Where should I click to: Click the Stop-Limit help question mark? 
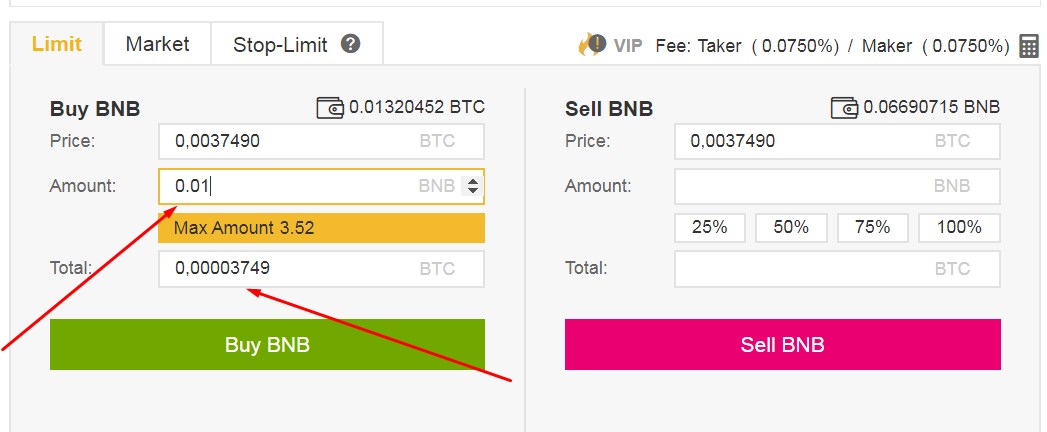tap(351, 44)
